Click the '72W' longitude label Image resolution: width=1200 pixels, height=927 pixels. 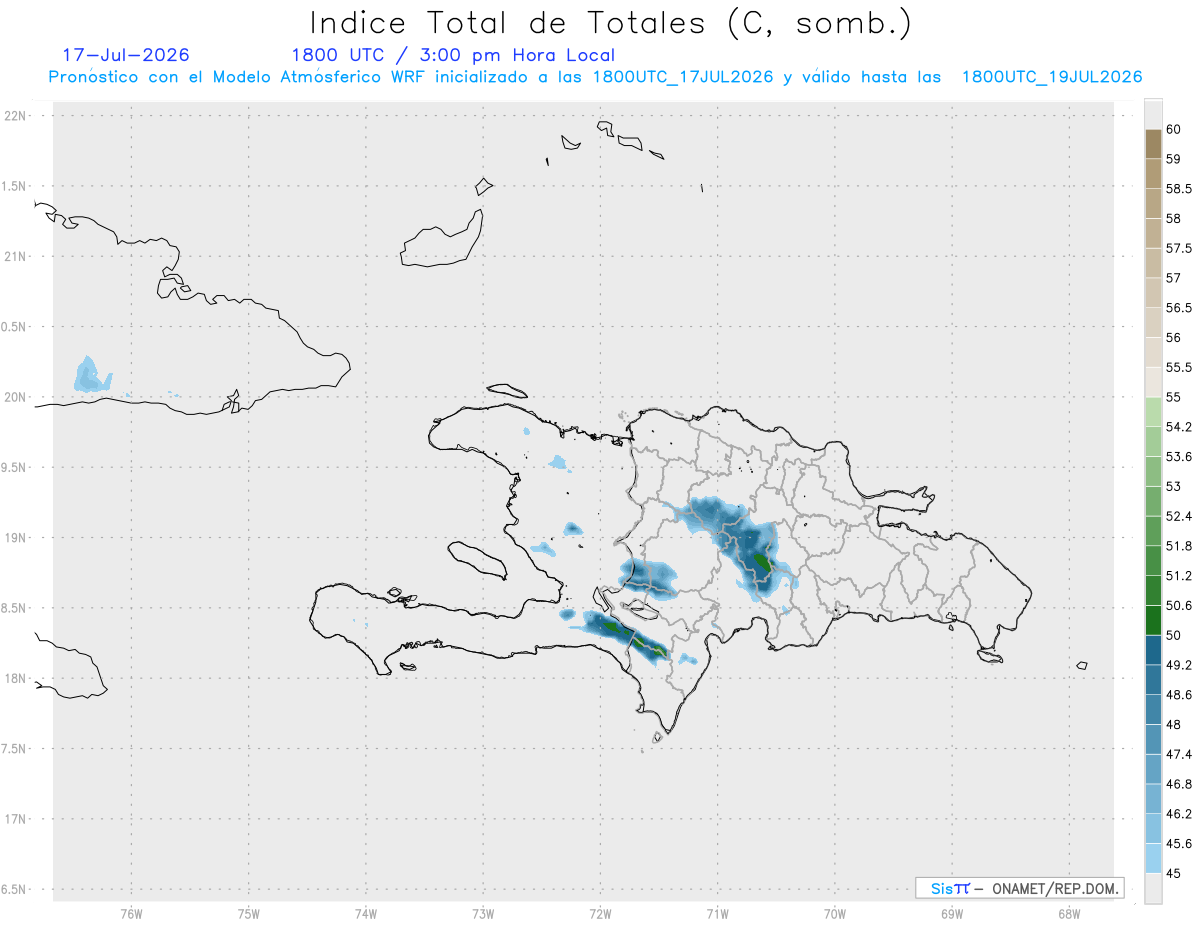[x=600, y=912]
